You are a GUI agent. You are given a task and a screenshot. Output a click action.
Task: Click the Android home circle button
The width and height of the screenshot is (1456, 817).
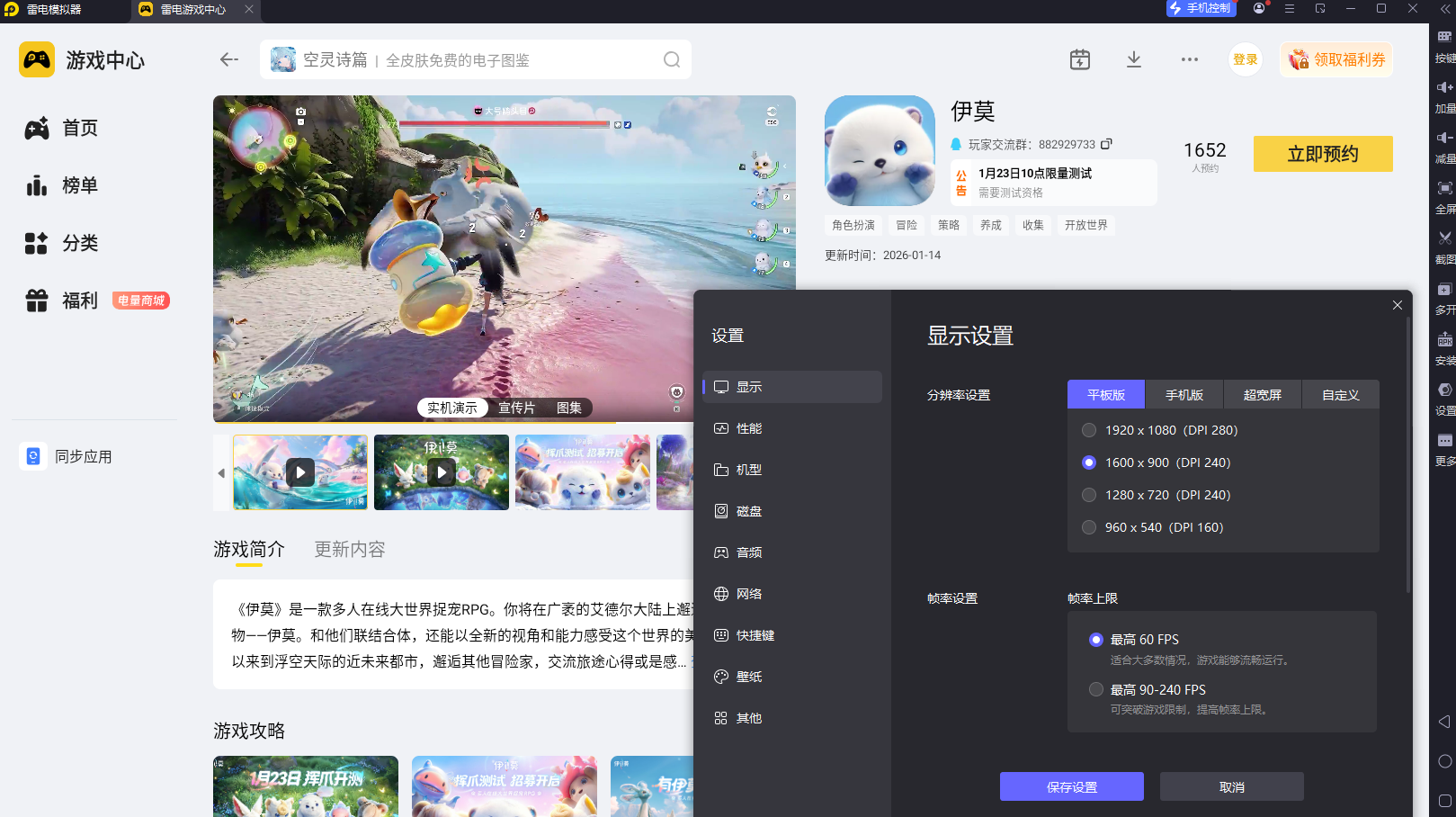pyautogui.click(x=1444, y=761)
